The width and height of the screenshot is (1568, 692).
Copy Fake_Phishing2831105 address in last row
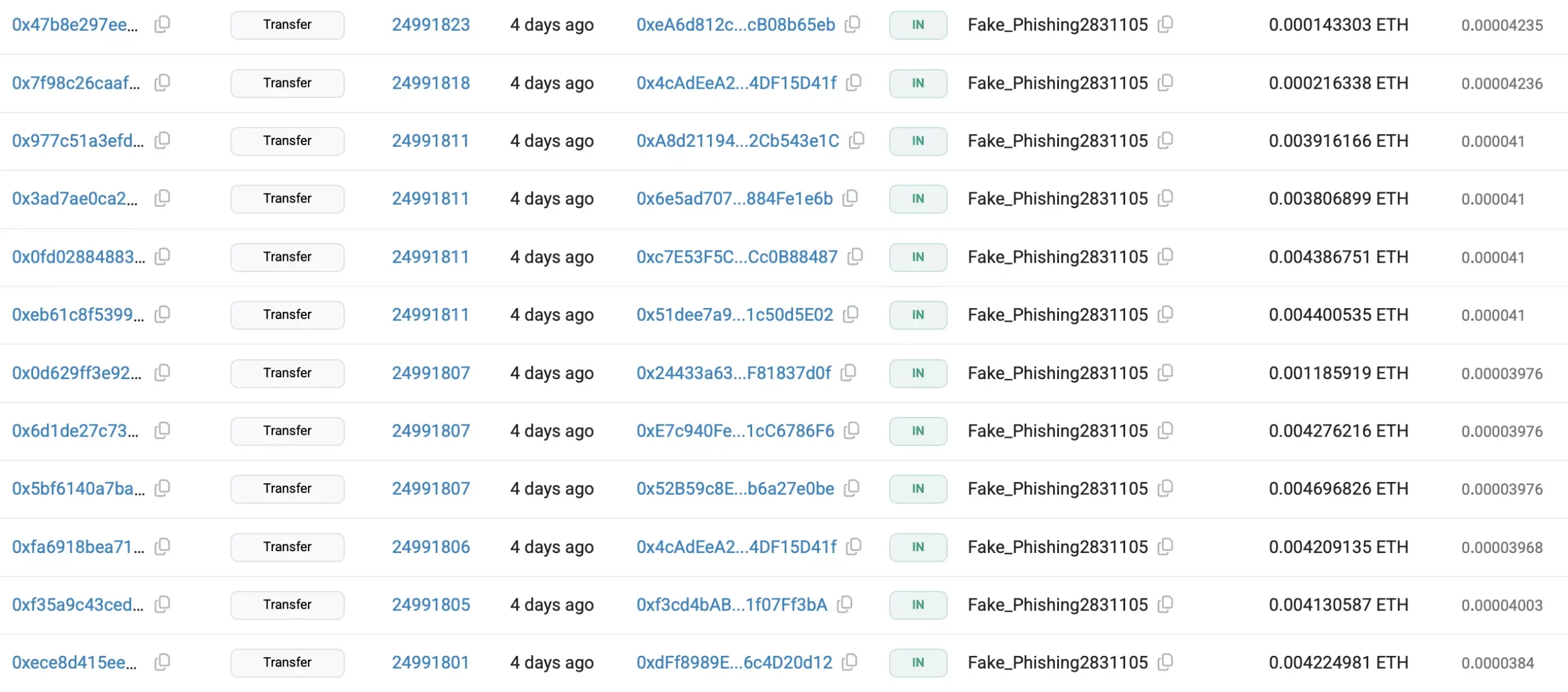pyautogui.click(x=1166, y=662)
